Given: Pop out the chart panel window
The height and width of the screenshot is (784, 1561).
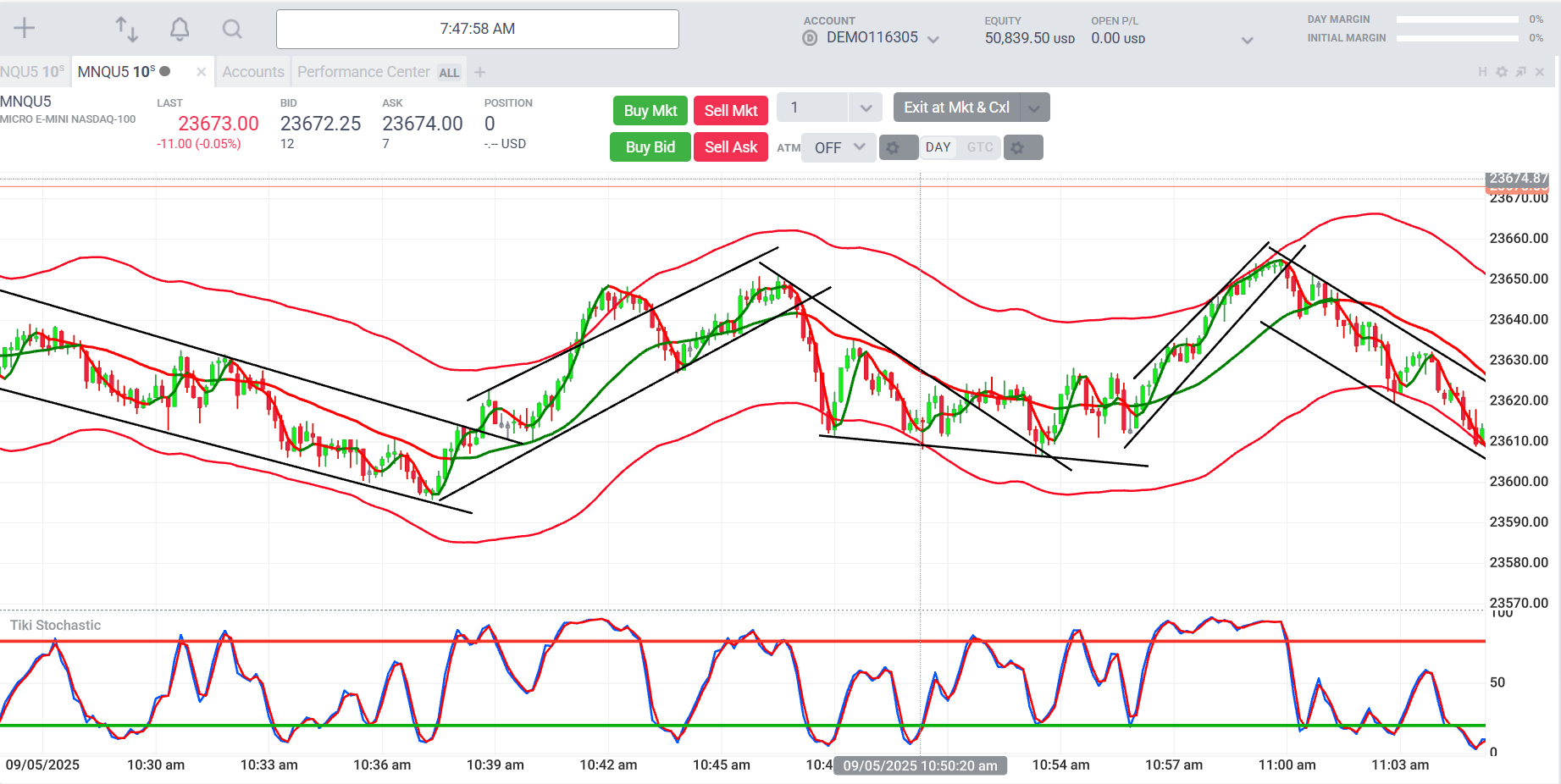Looking at the screenshot, I should pos(1520,72).
